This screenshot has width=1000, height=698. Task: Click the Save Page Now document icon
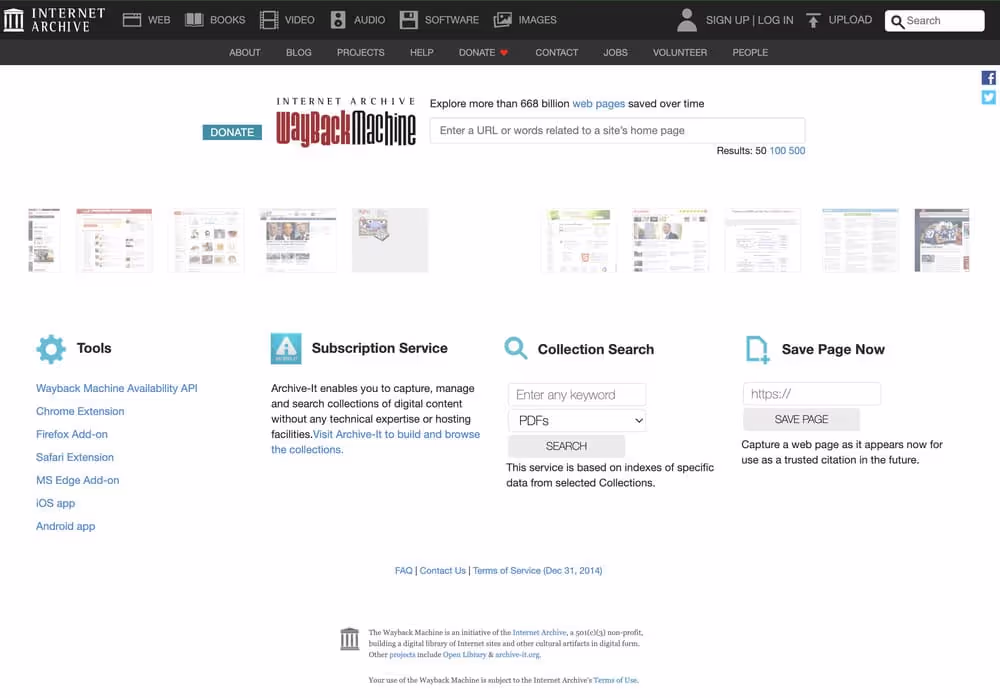tap(758, 350)
